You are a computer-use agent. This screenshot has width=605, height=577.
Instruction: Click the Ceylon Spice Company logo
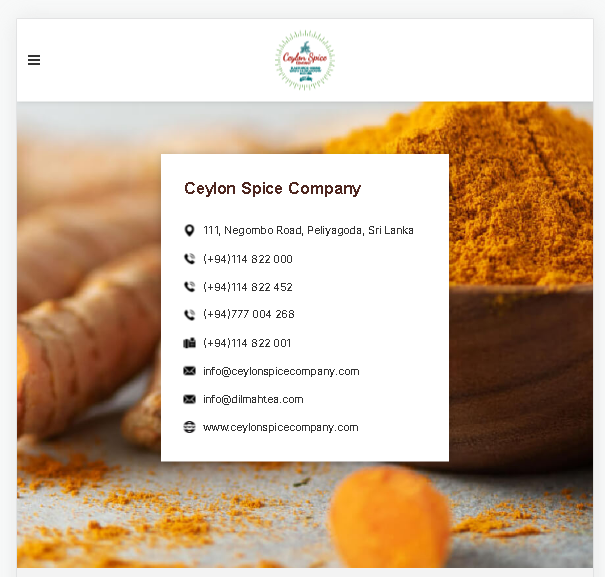coord(305,60)
